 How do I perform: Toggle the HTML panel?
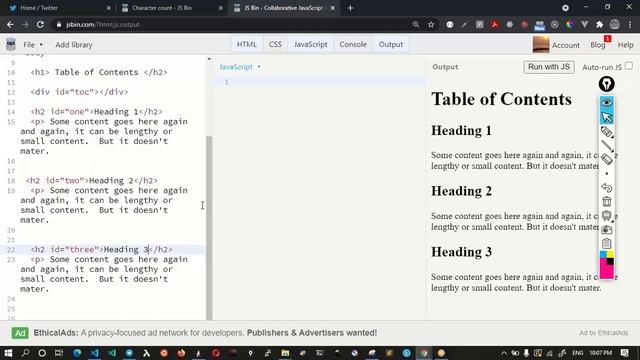(x=247, y=44)
